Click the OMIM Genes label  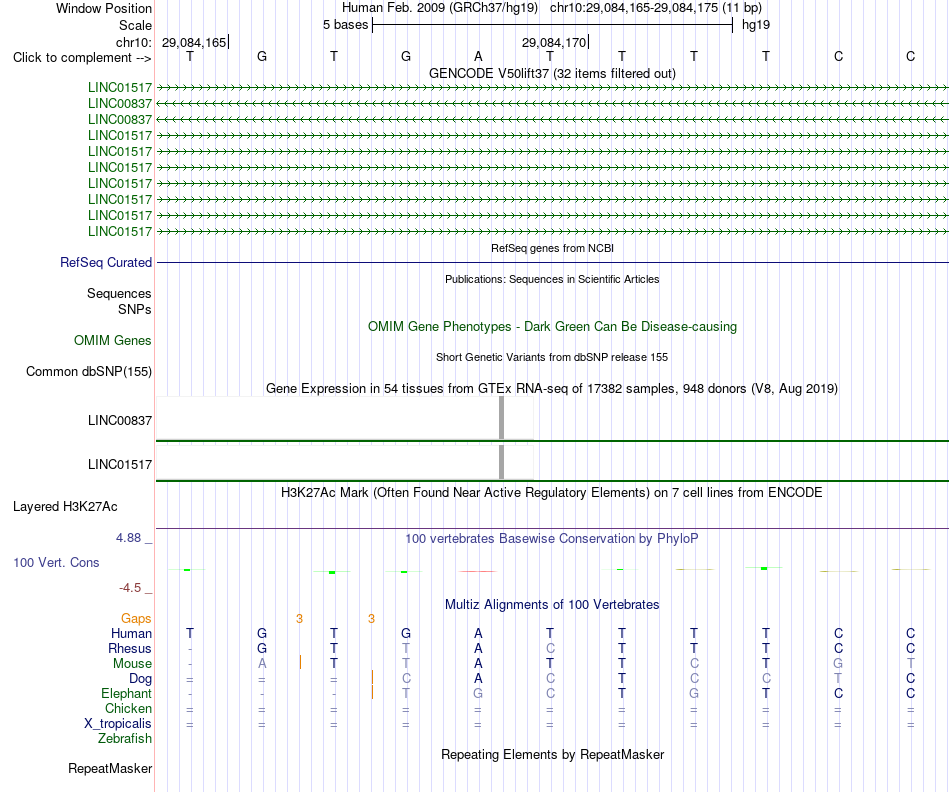click(x=112, y=341)
